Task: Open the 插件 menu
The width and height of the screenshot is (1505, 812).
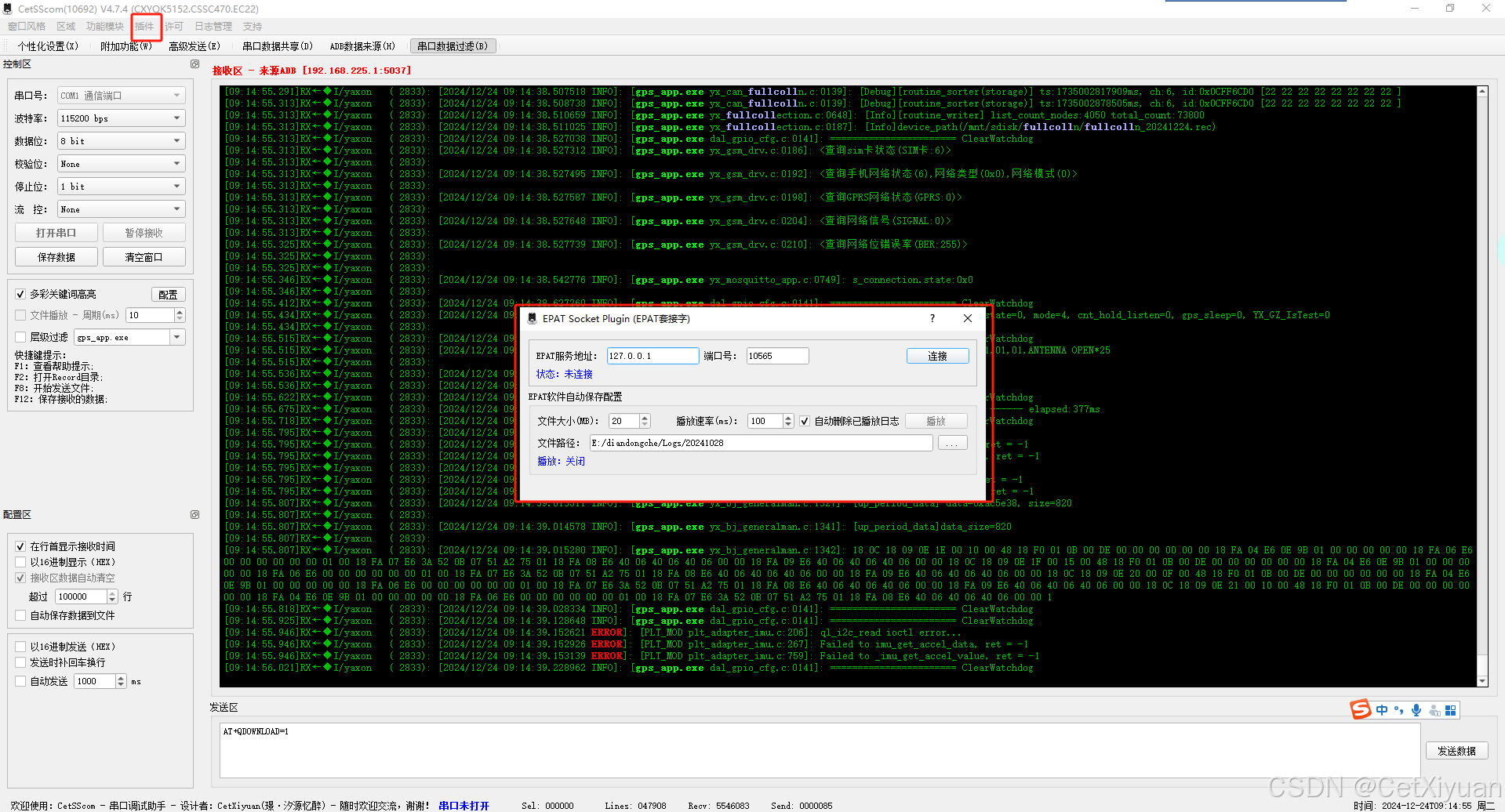Action: pos(145,27)
